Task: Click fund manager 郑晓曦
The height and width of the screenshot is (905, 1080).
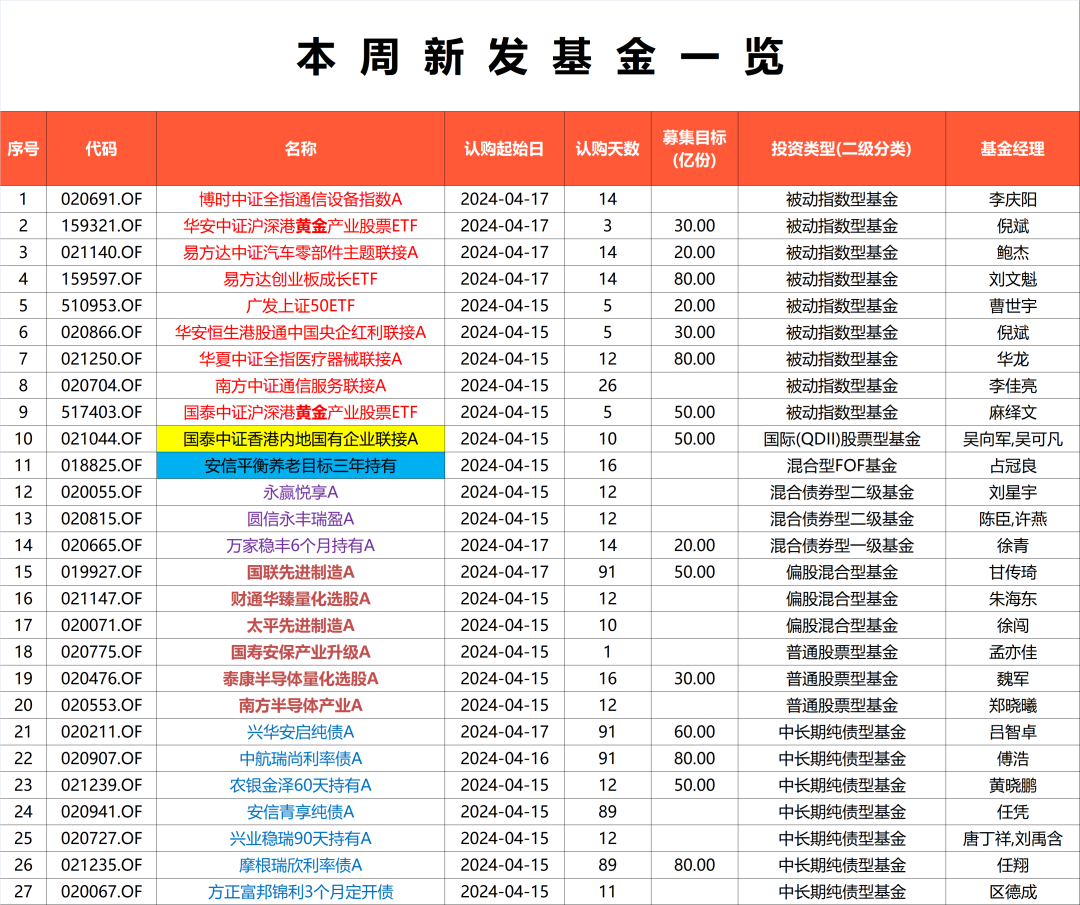Action: (x=1012, y=705)
